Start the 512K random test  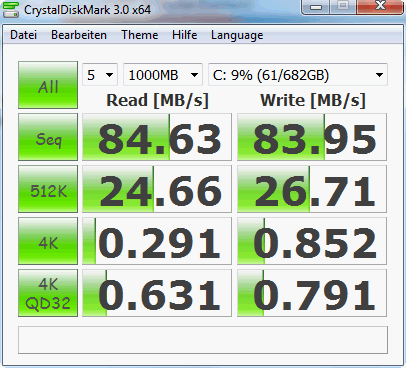click(48, 189)
